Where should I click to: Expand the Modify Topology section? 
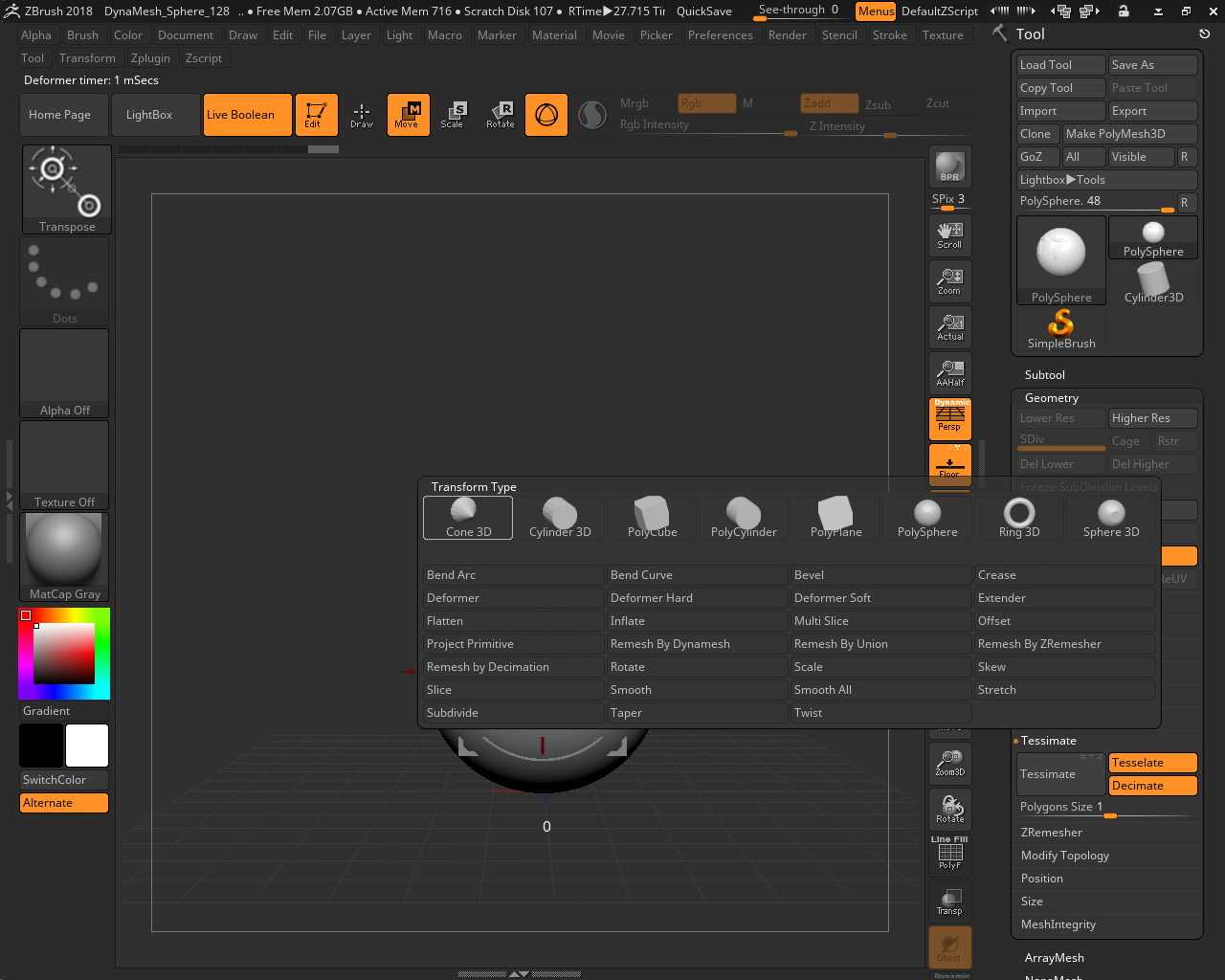1064,856
